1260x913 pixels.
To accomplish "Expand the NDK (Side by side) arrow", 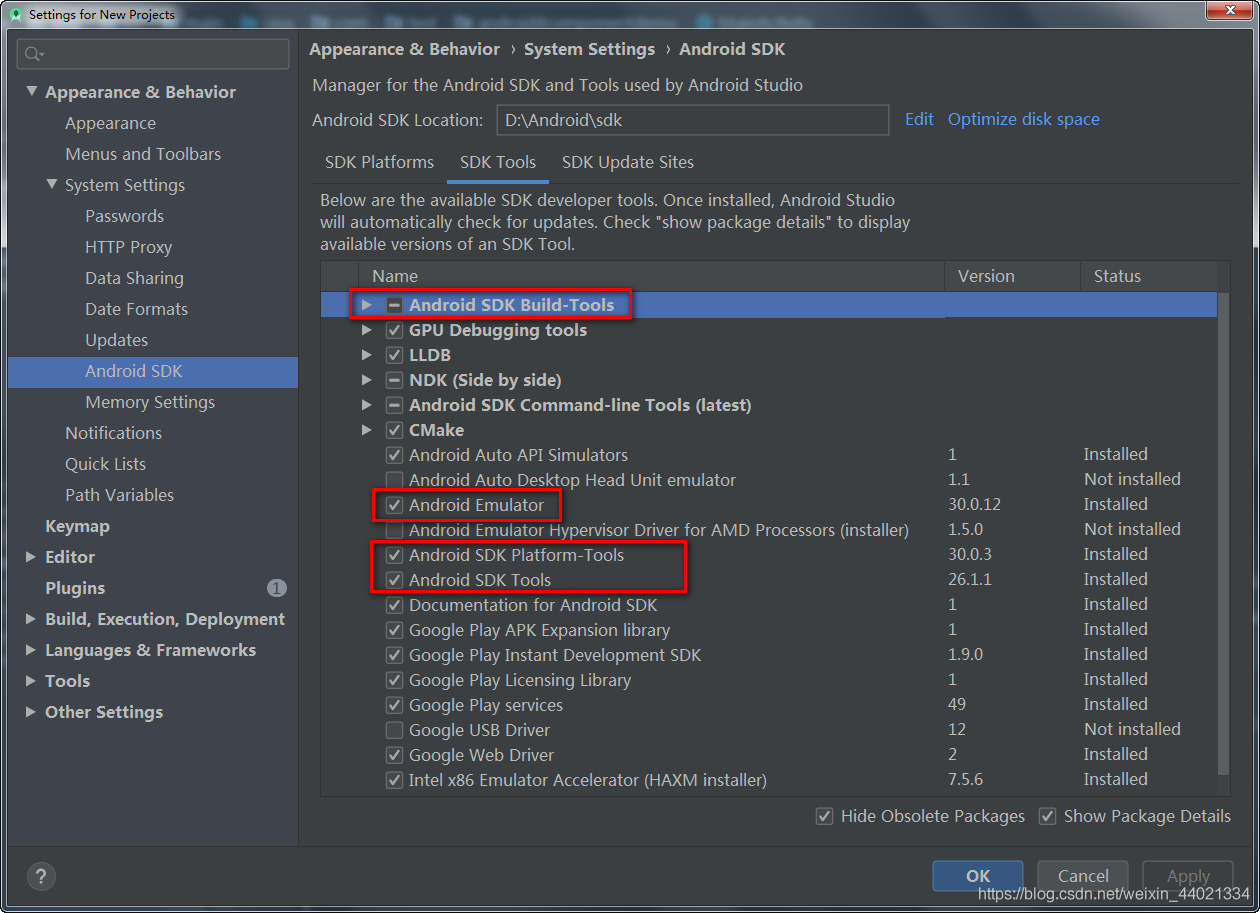I will [x=367, y=380].
